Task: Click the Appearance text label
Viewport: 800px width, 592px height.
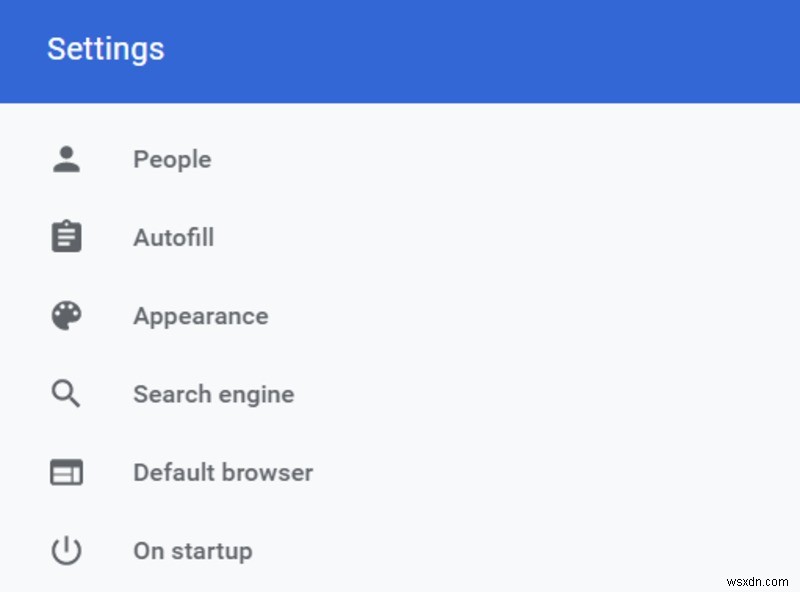Action: (x=200, y=316)
